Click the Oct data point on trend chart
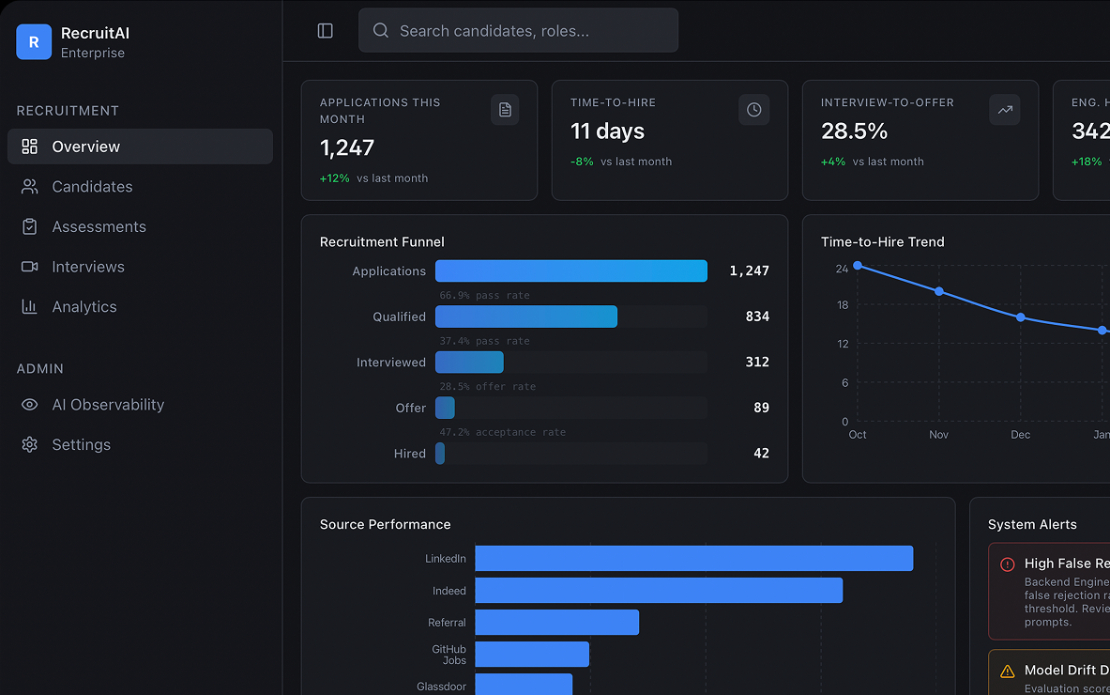Viewport: 1110px width, 695px height. pos(857,265)
